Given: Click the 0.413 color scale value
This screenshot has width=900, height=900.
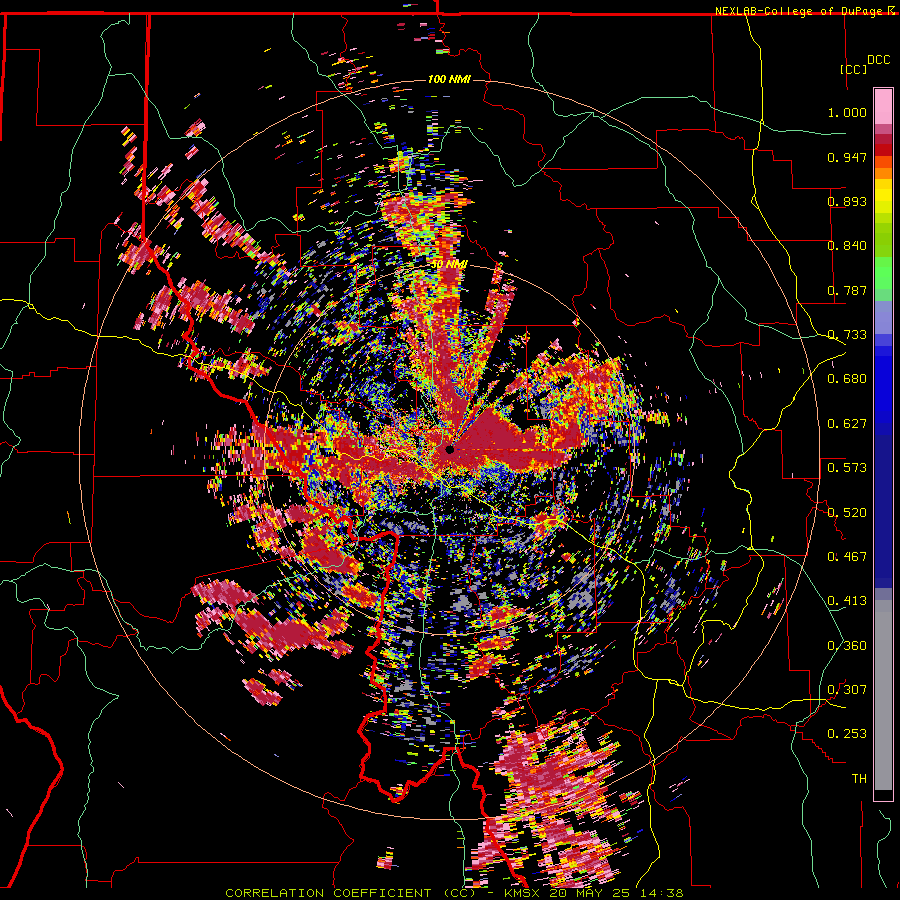Looking at the screenshot, I should point(847,601).
